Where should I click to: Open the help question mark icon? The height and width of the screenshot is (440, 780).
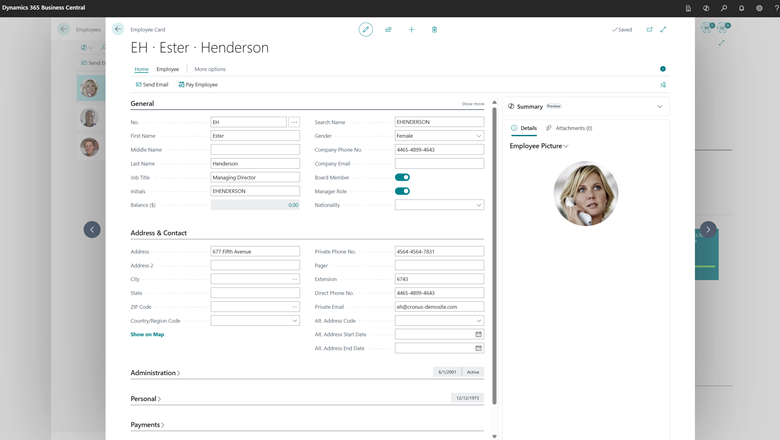click(x=777, y=8)
